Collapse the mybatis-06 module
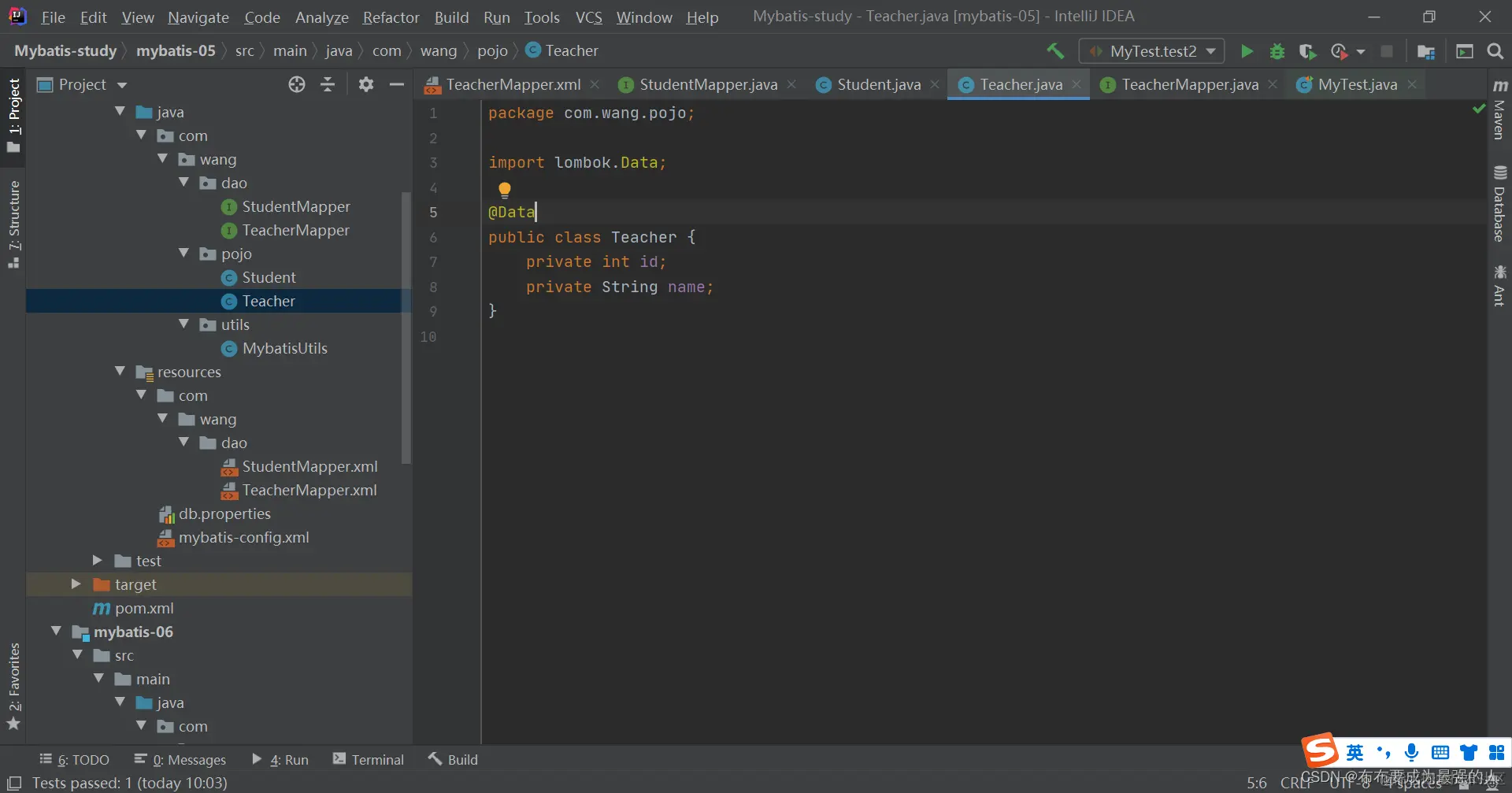Screen dimensions: 1512x793 click(x=56, y=632)
